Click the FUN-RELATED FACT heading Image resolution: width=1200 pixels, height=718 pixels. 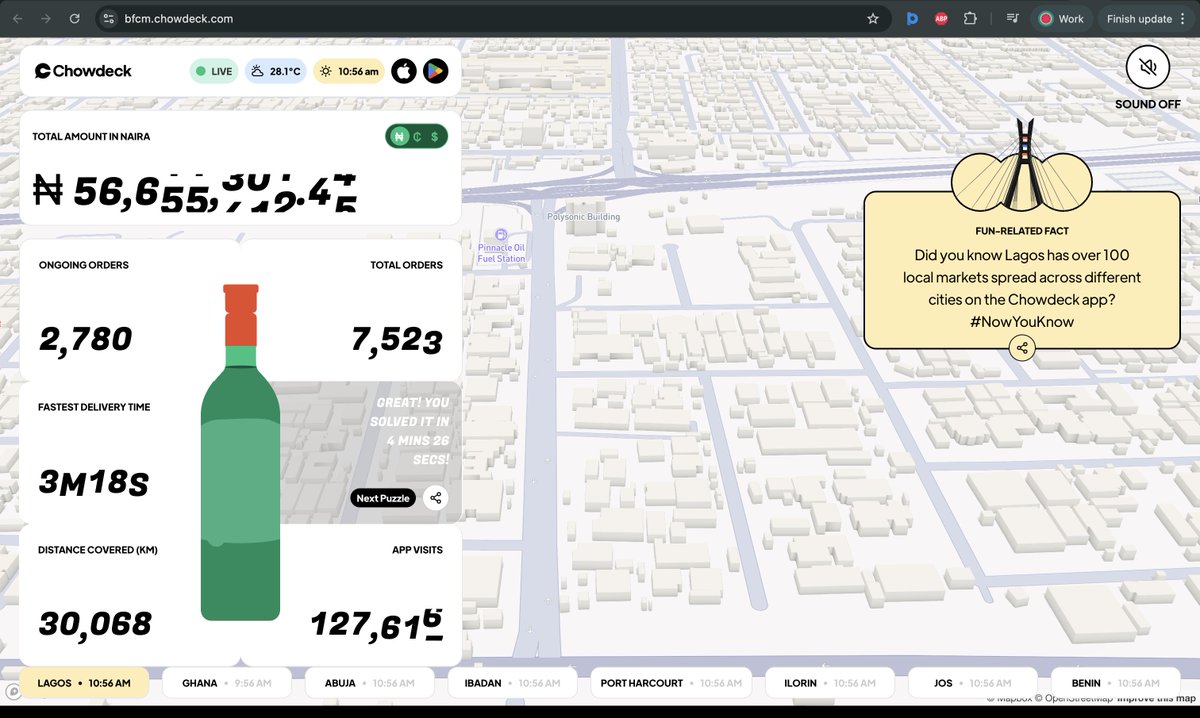click(x=1022, y=231)
